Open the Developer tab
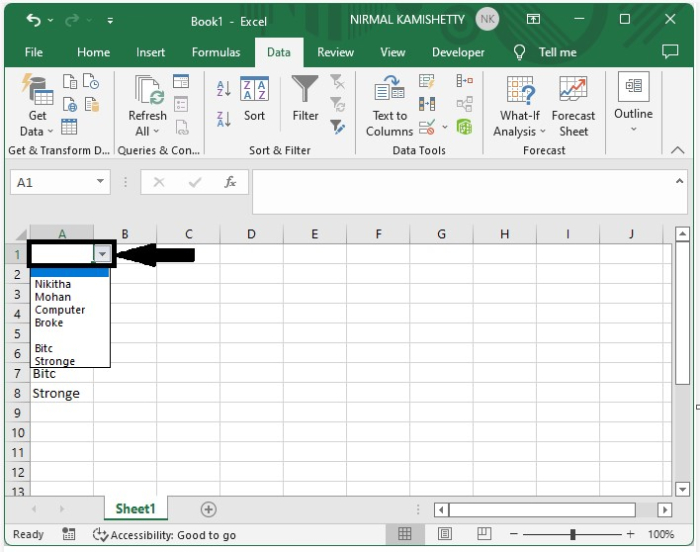The image size is (700, 552). (x=458, y=52)
